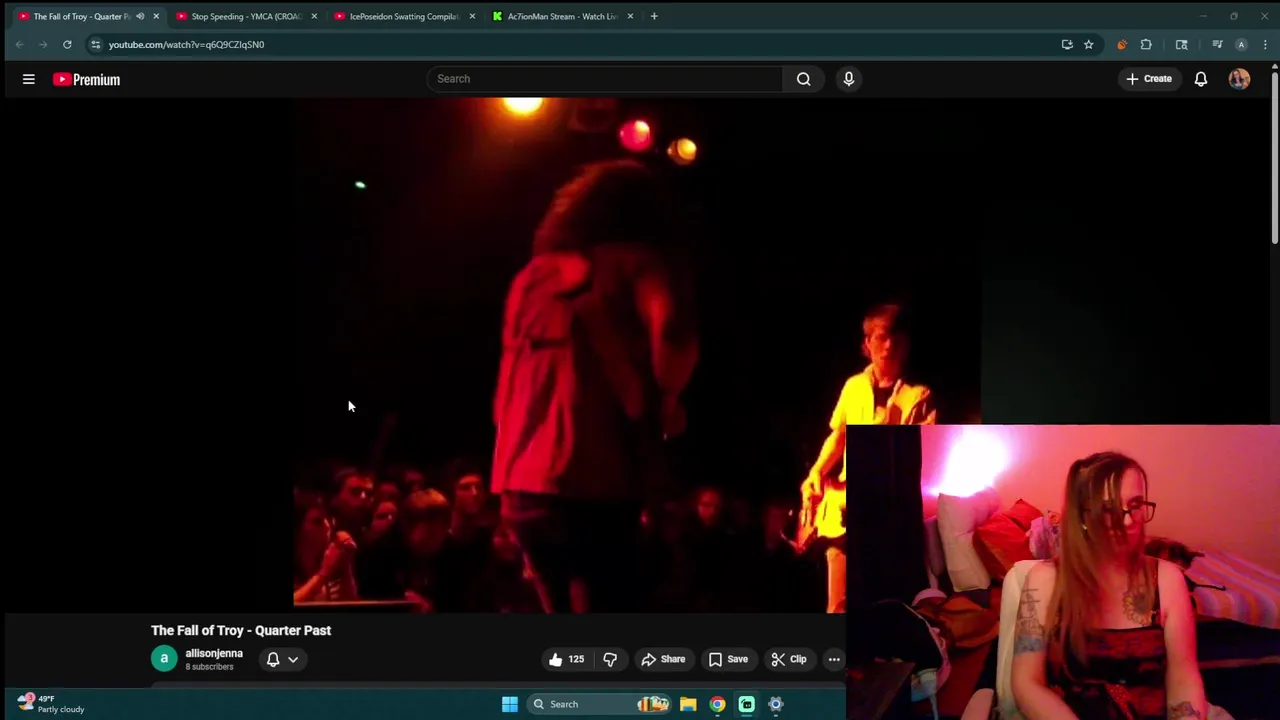The width and height of the screenshot is (1280, 720).
Task: Dislike the video with thumbs down
Action: tap(610, 659)
